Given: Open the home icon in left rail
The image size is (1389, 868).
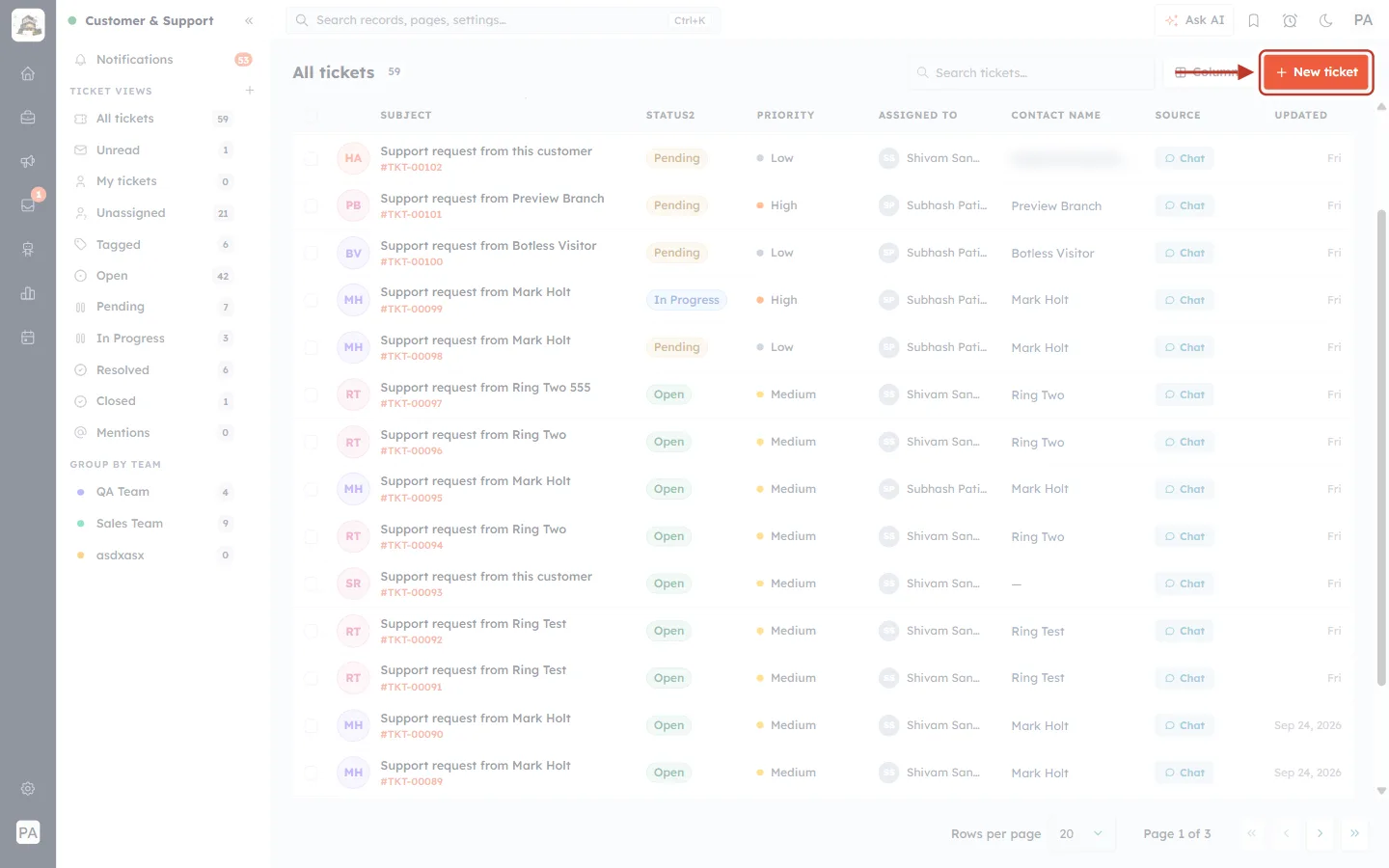Looking at the screenshot, I should coord(28,73).
